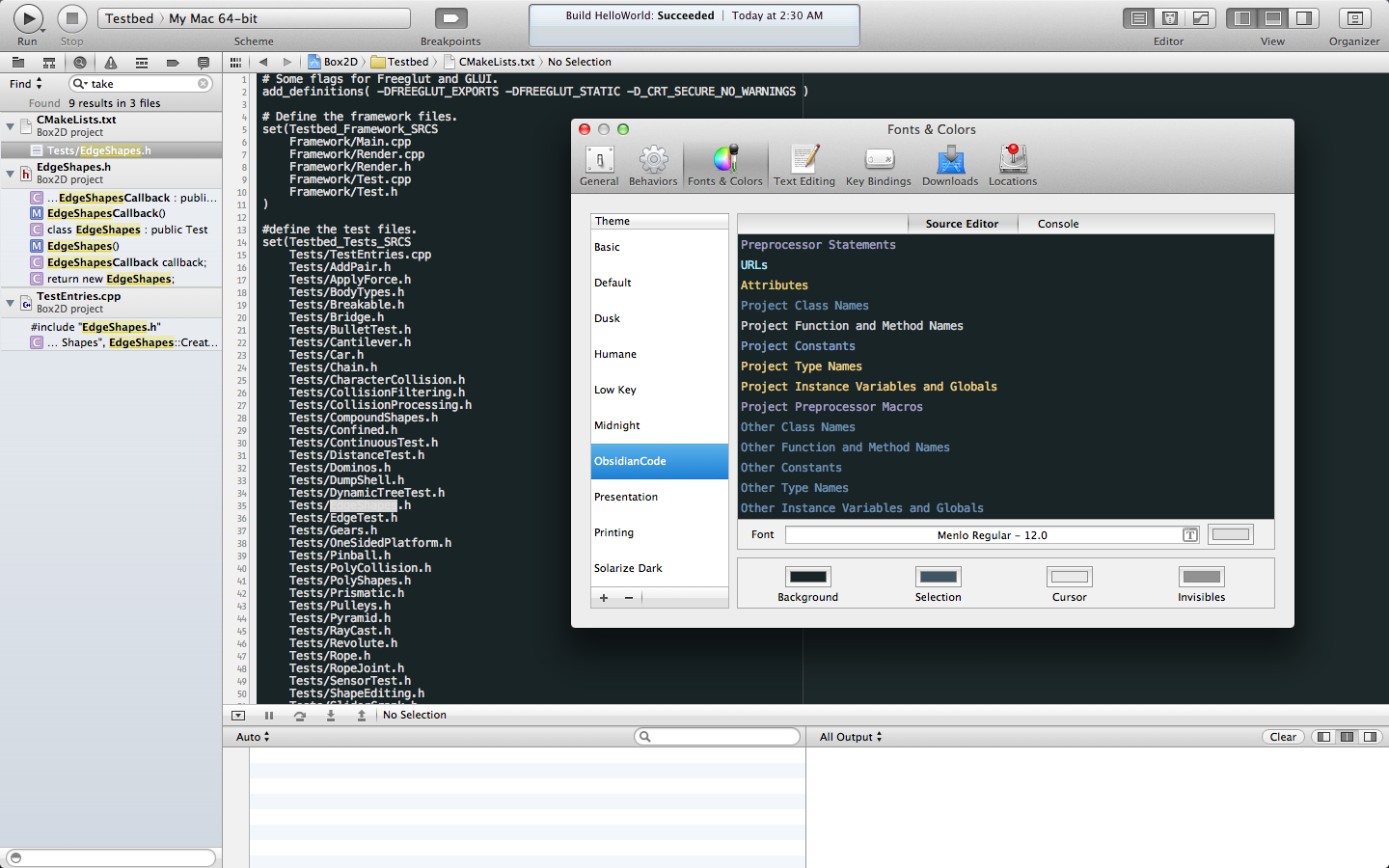Run the project with the Run button
This screenshot has height=868, width=1389.
coord(28,18)
